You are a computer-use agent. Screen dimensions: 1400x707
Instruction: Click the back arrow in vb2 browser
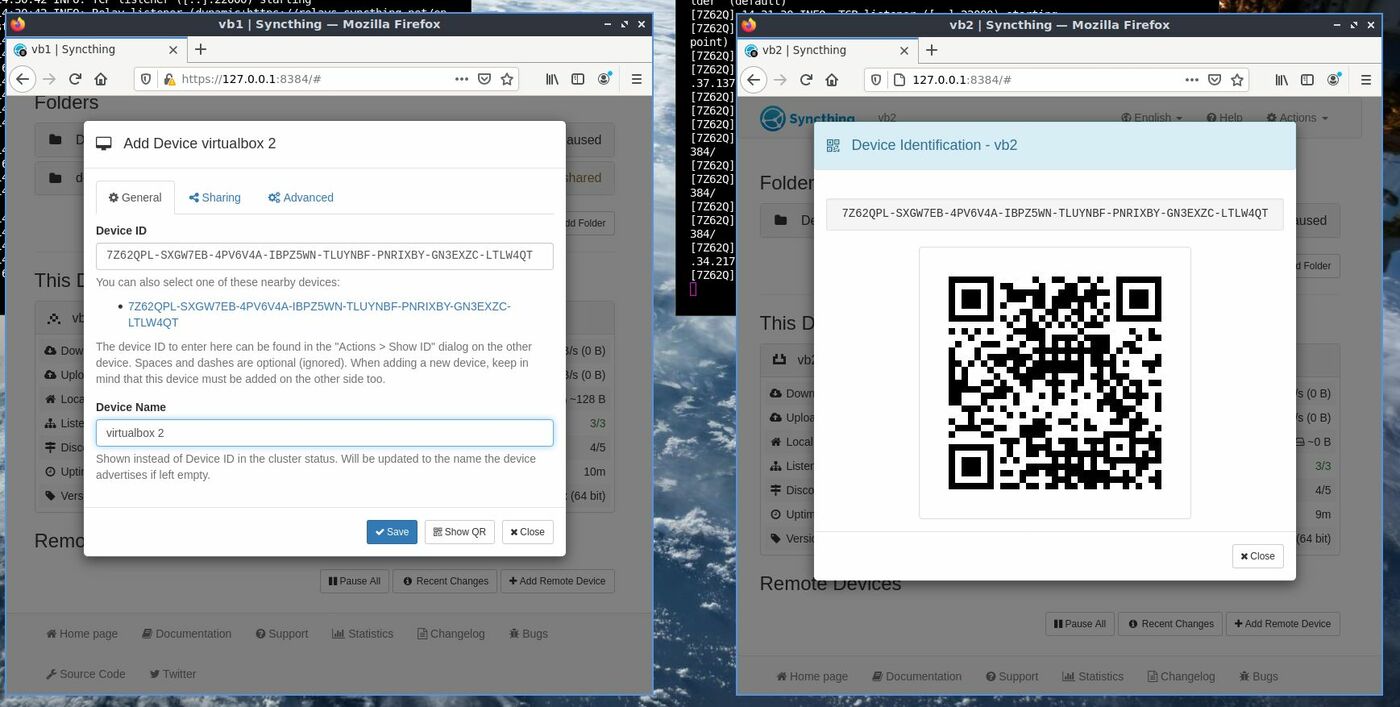pos(754,80)
